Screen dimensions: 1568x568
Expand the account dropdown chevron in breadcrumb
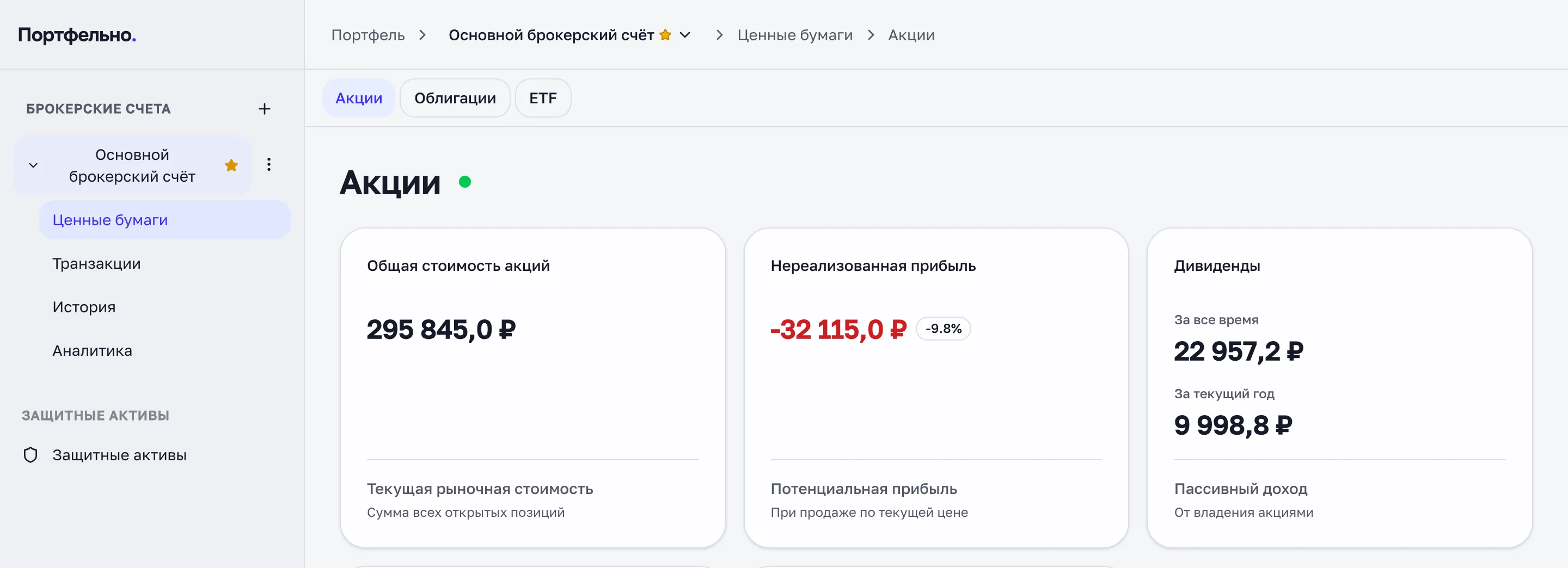pos(685,35)
